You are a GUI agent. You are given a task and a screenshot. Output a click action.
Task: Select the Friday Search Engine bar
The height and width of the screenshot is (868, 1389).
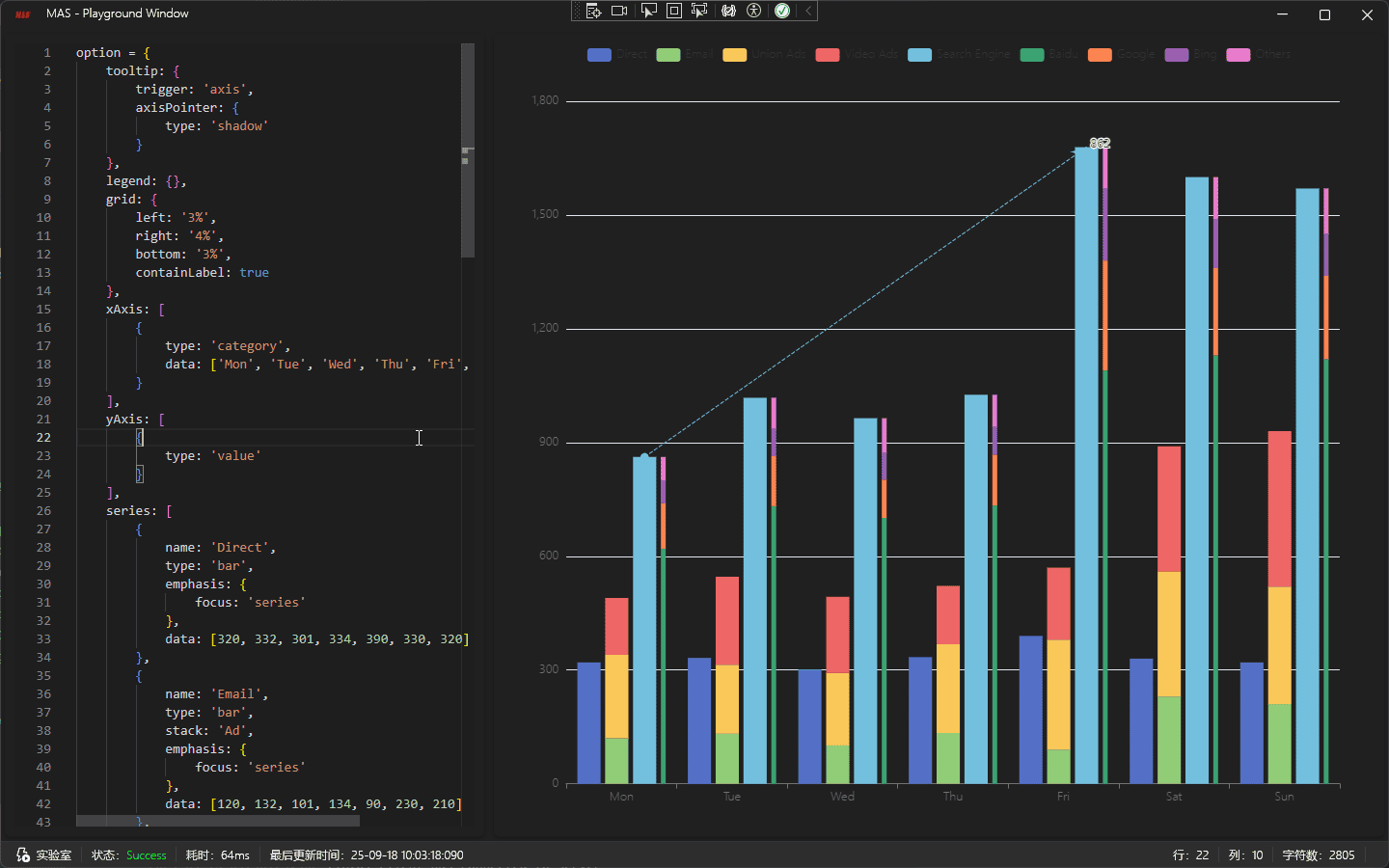(x=1086, y=465)
